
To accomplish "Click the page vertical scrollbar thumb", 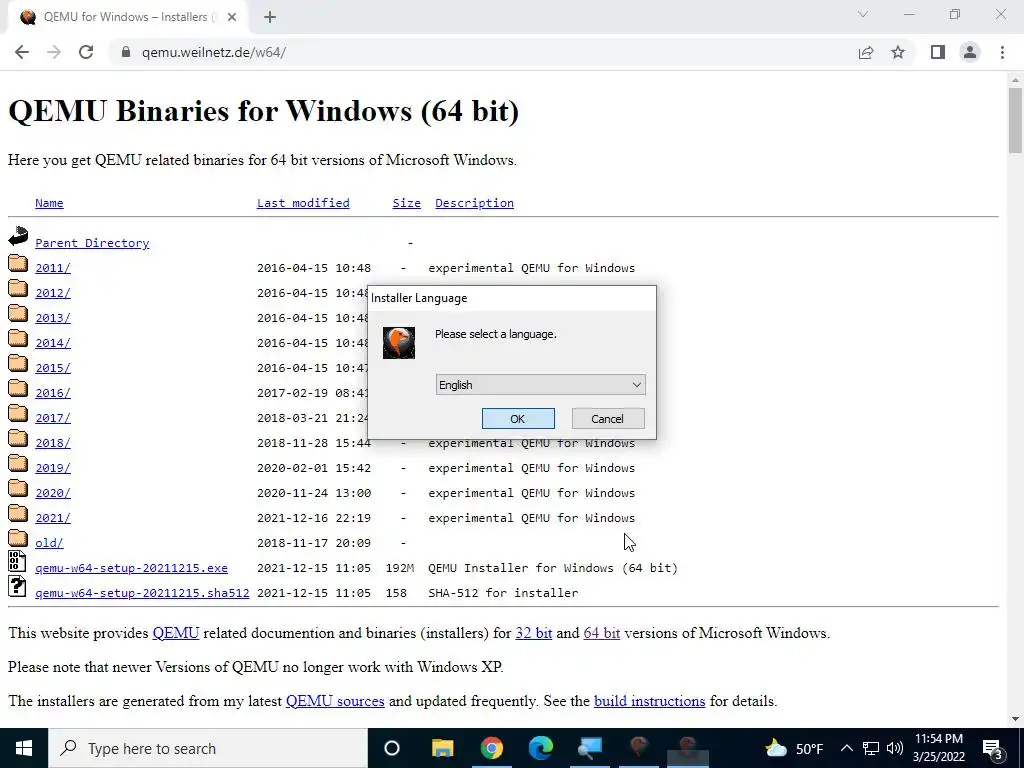I will pos(1015,120).
